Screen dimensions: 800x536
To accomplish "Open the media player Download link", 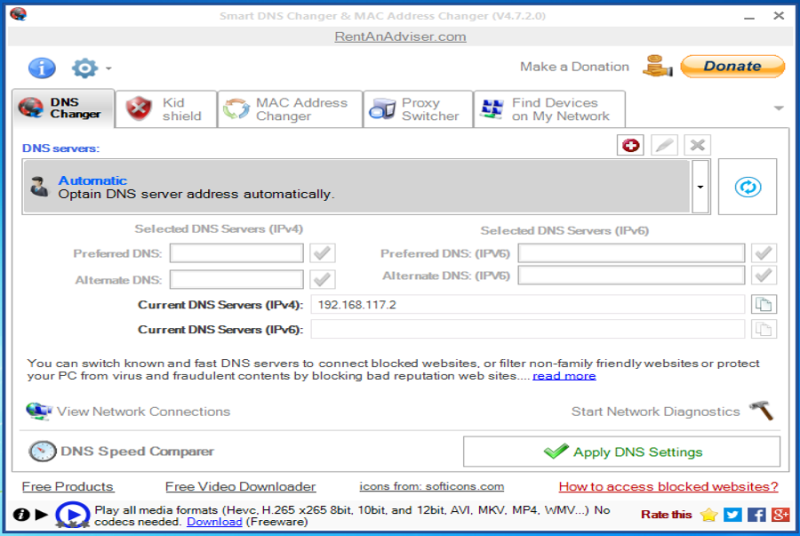I will [214, 522].
